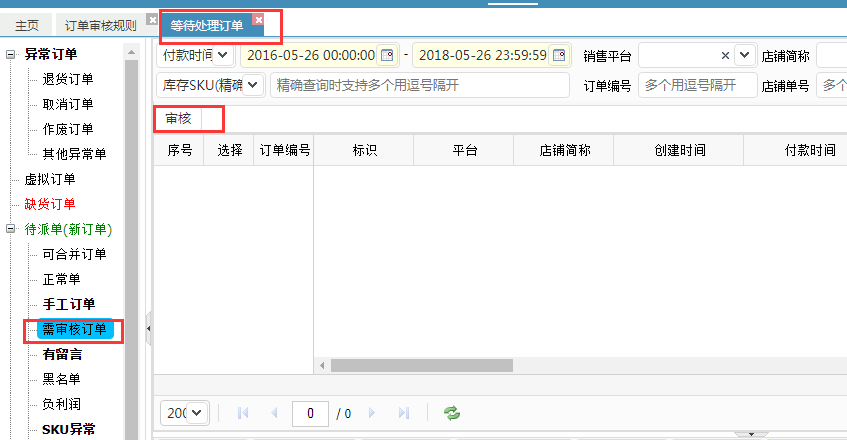847x440 pixels.
Task: Open 可合并订单 in the sidebar
Action: point(75,254)
